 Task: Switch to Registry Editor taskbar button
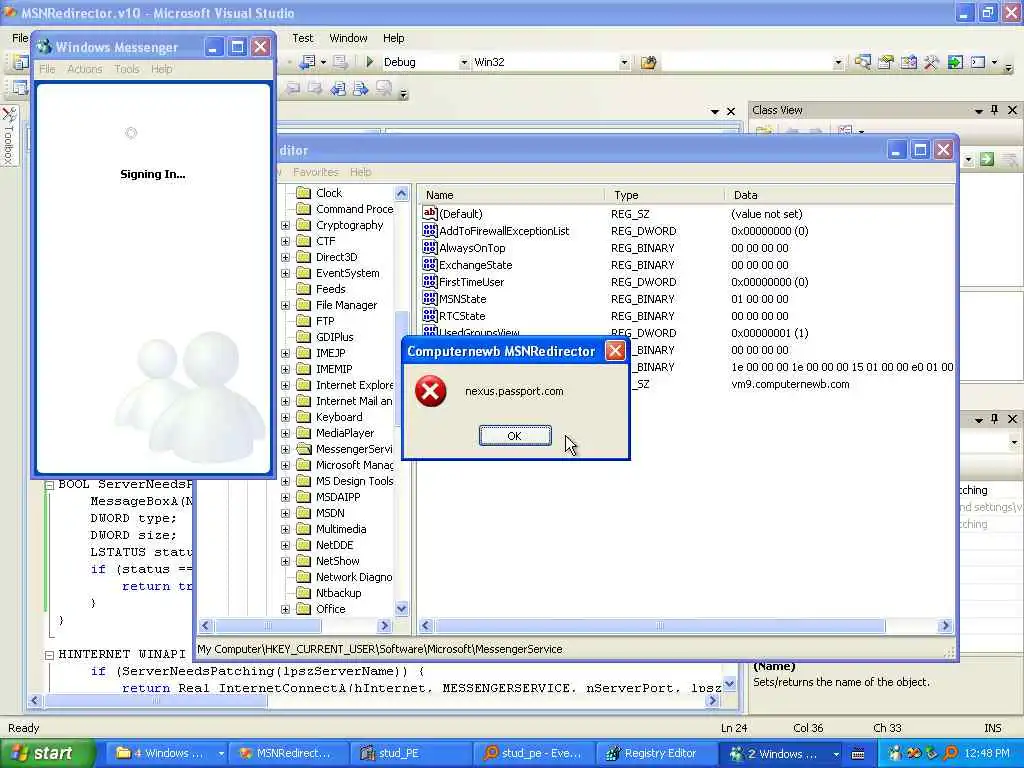click(655, 753)
